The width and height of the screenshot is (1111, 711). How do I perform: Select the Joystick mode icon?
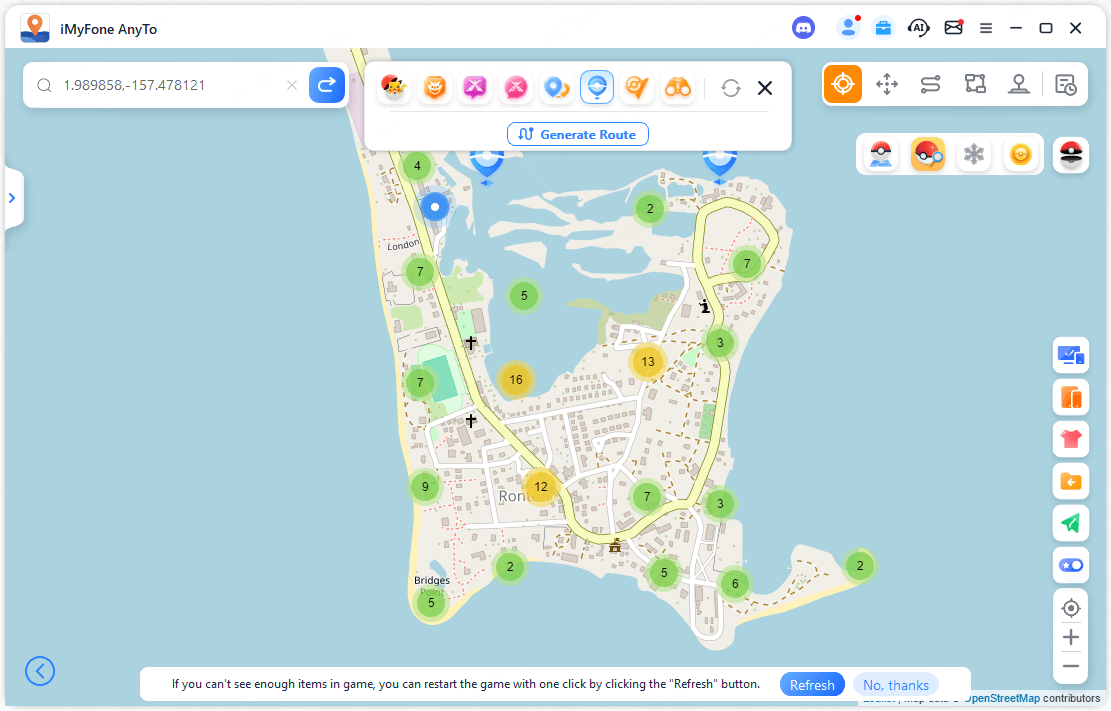1019,84
